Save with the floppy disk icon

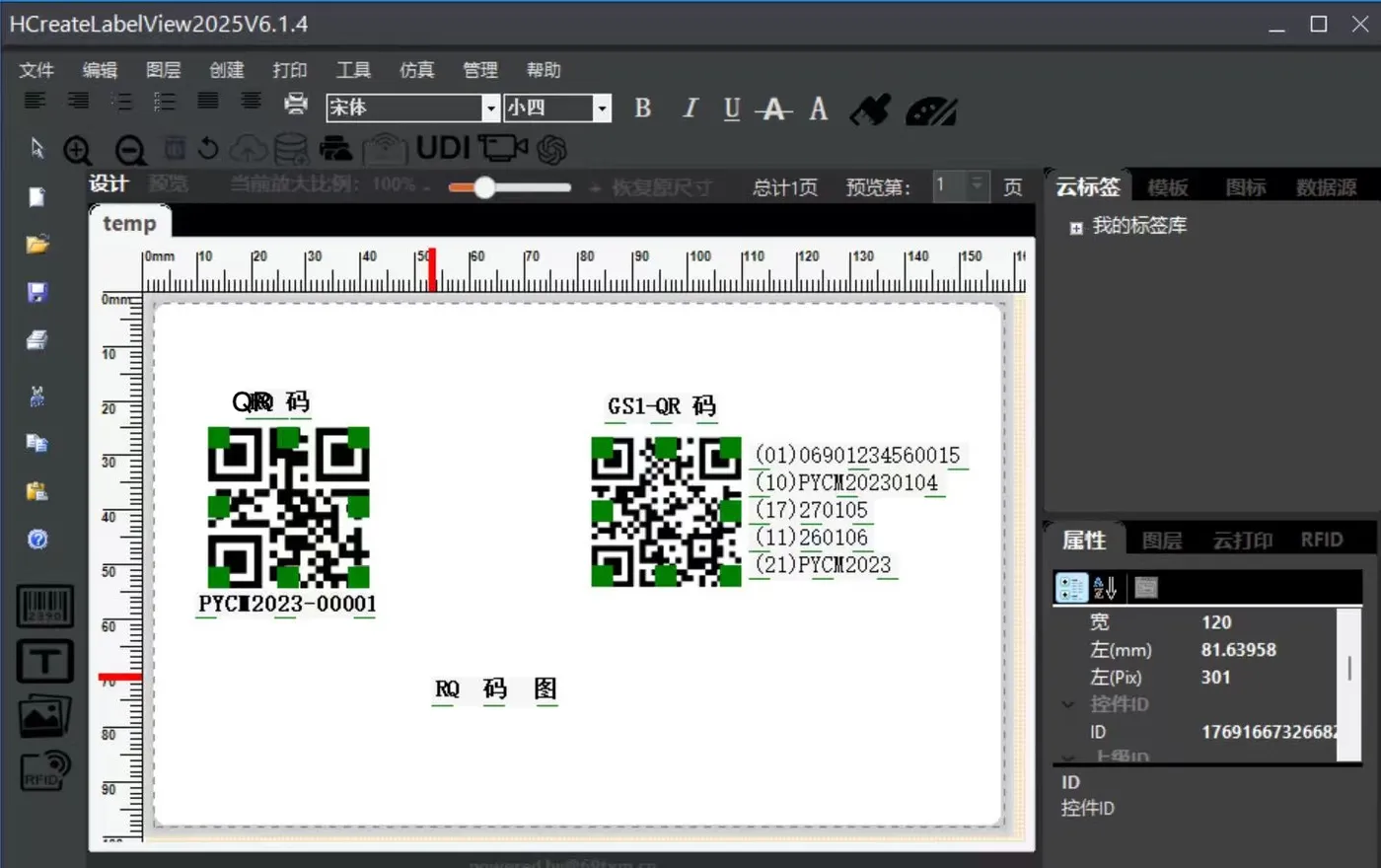point(37,292)
